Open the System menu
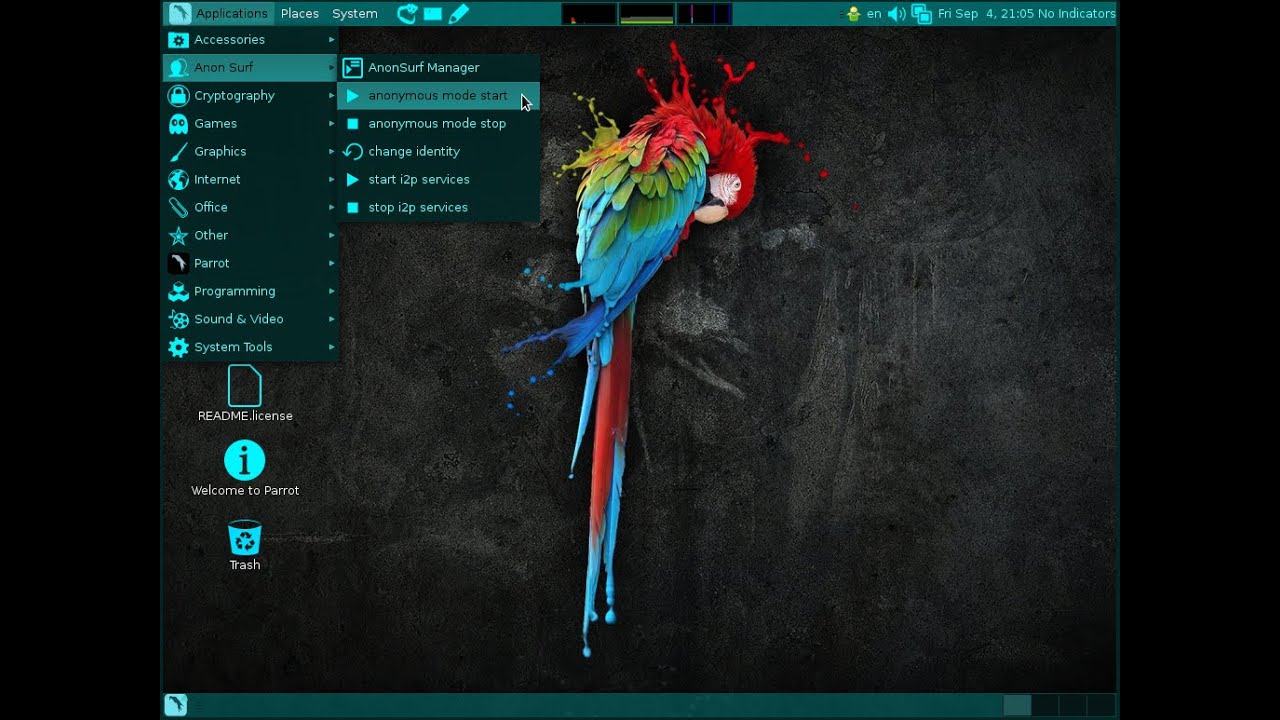The height and width of the screenshot is (720, 1280). [x=355, y=14]
